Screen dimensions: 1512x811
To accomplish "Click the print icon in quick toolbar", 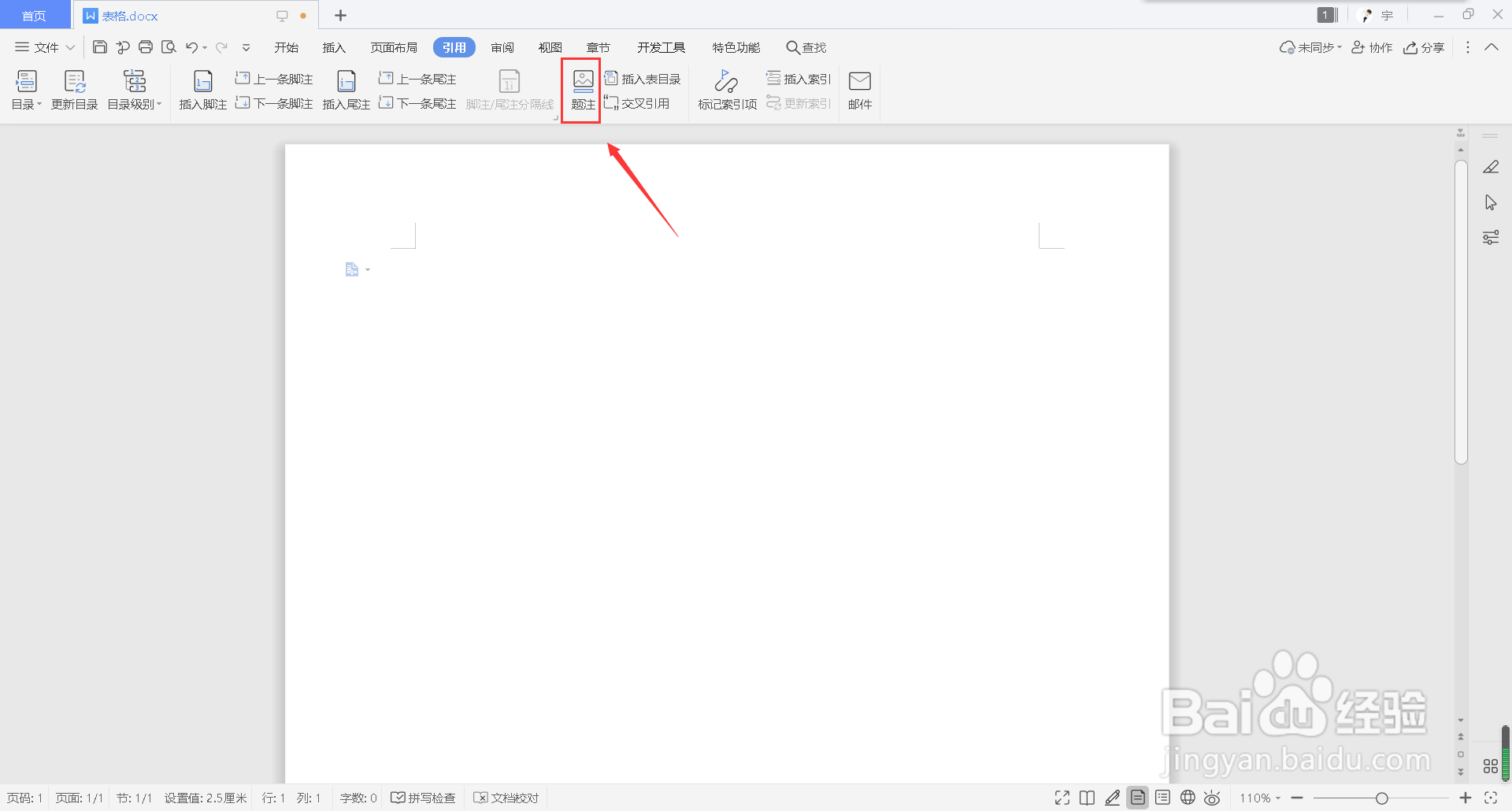I will (146, 47).
